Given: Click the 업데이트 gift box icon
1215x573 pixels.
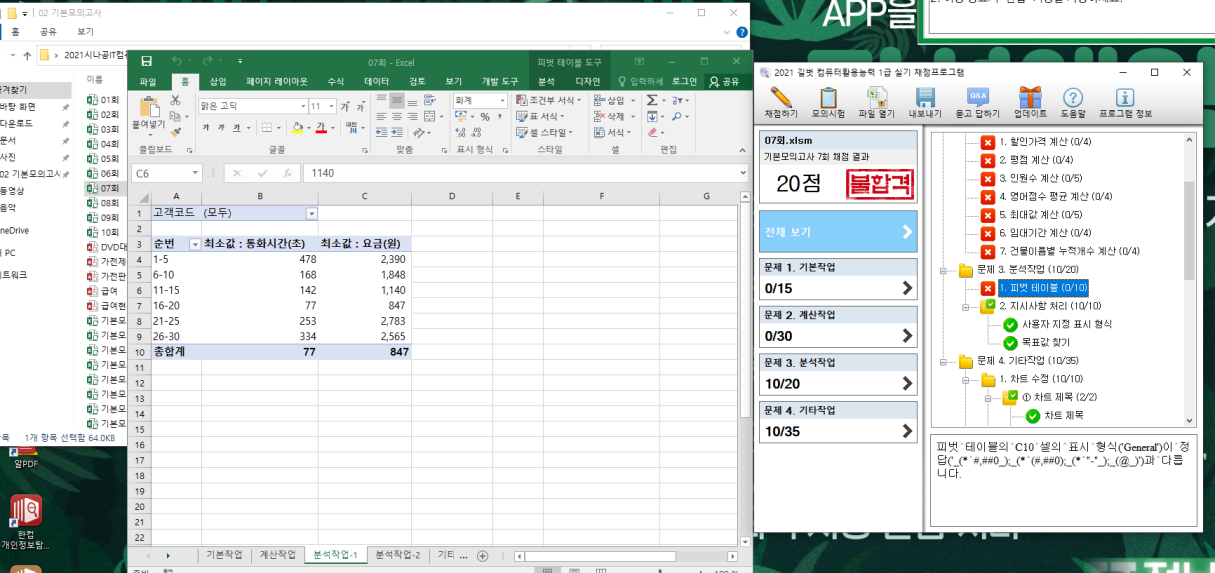Looking at the screenshot, I should click(1030, 98).
